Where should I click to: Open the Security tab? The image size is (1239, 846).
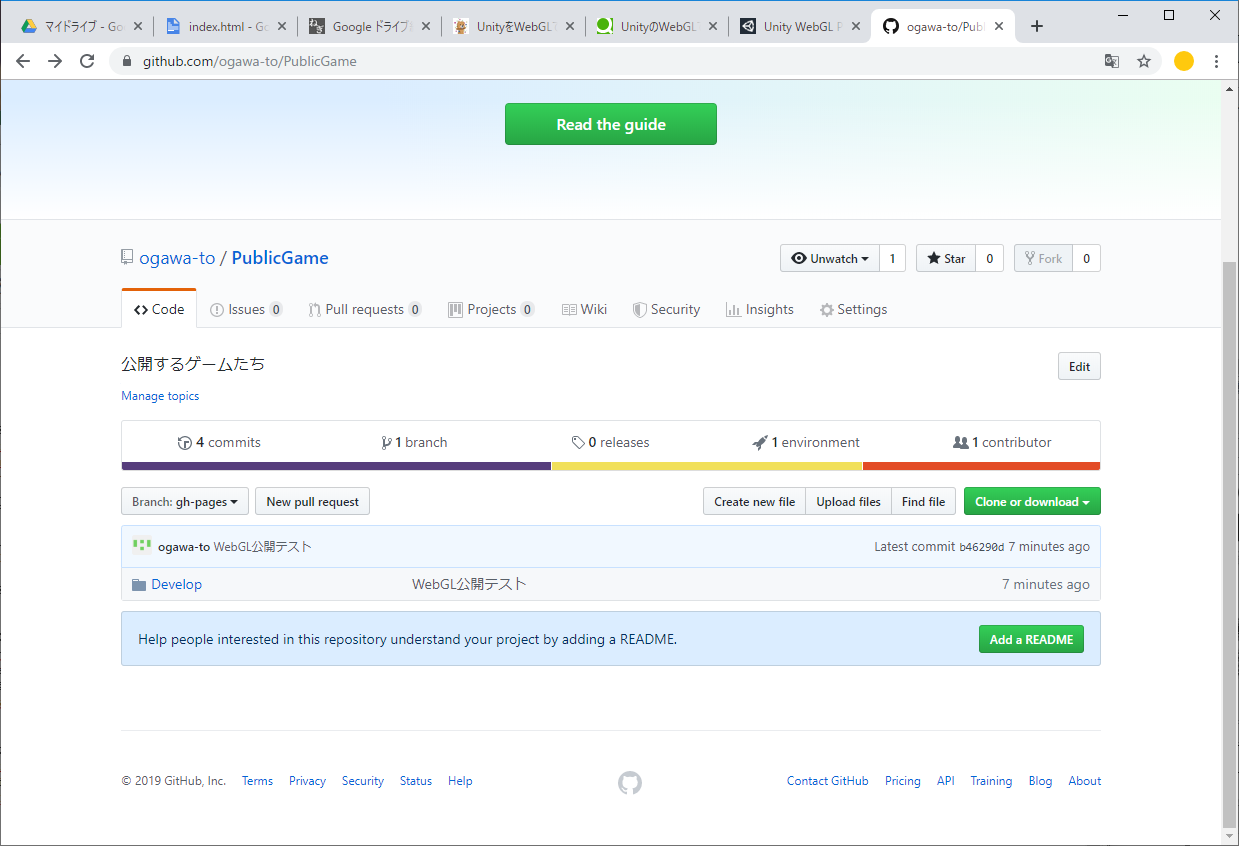(666, 309)
